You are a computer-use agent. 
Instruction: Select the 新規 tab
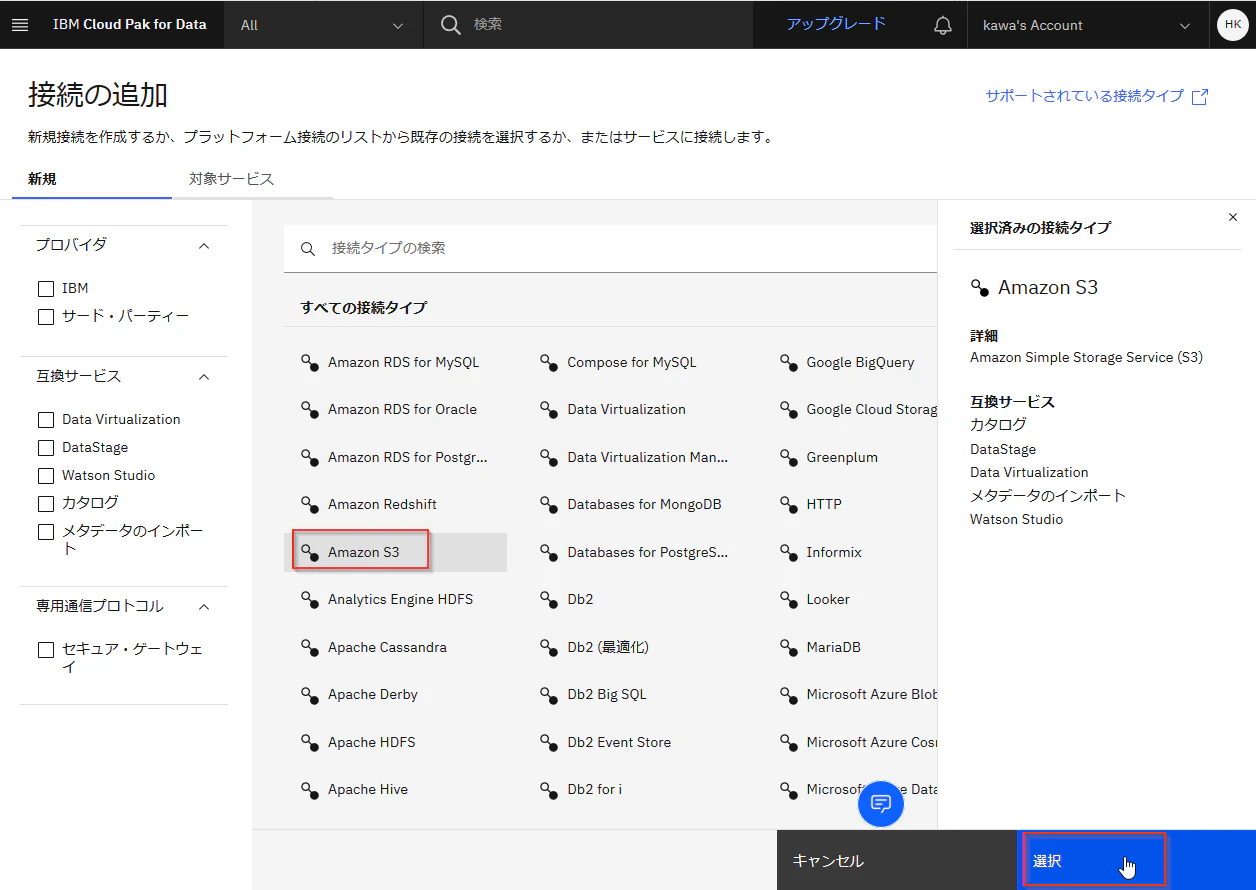click(42, 179)
